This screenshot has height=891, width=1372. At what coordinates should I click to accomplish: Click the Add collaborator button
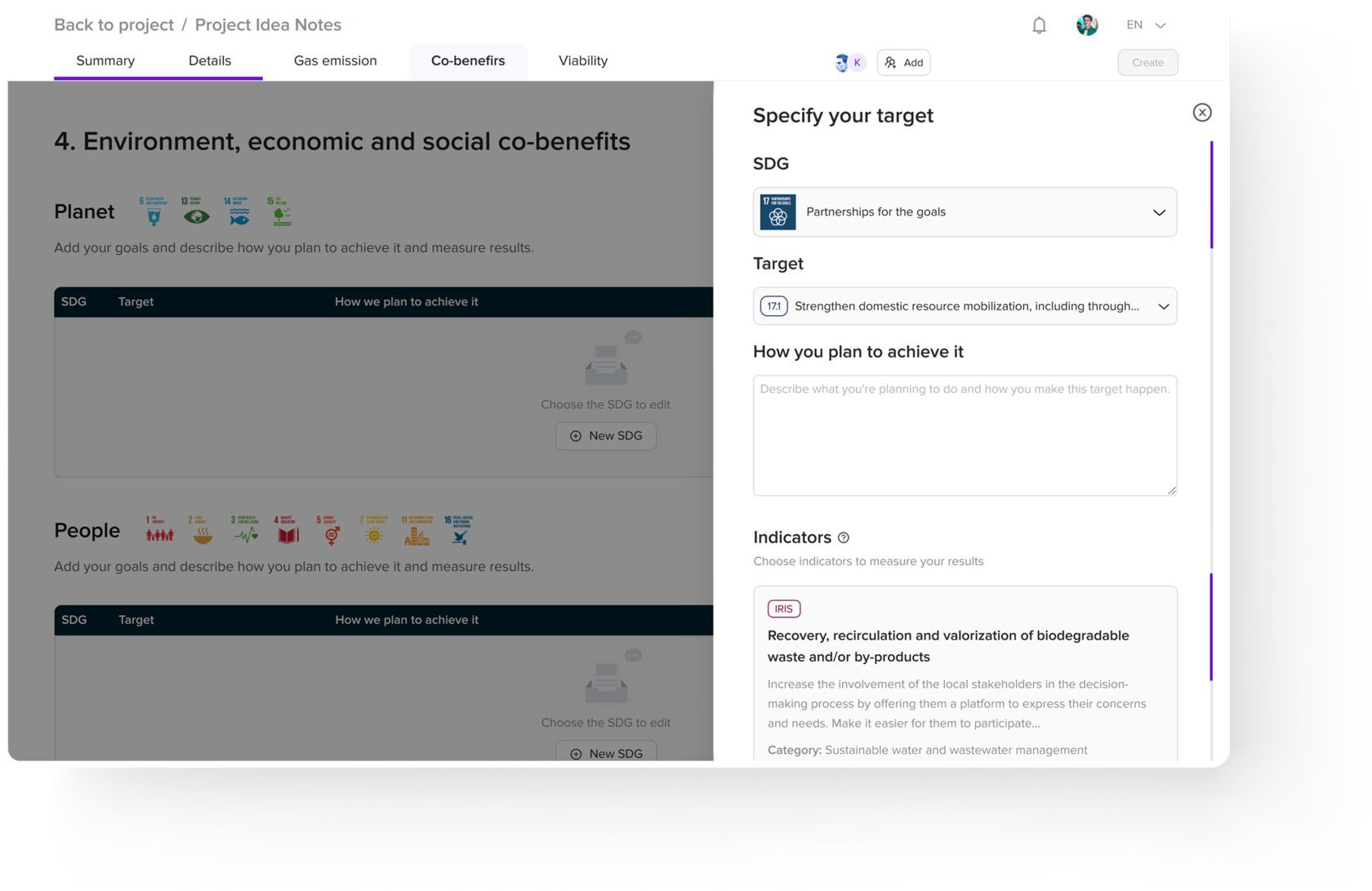(x=903, y=63)
